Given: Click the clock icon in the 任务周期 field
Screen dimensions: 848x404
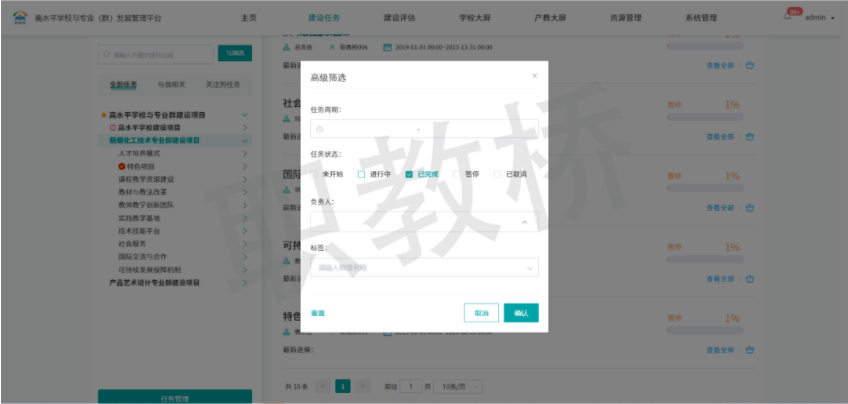Looking at the screenshot, I should (x=320, y=129).
